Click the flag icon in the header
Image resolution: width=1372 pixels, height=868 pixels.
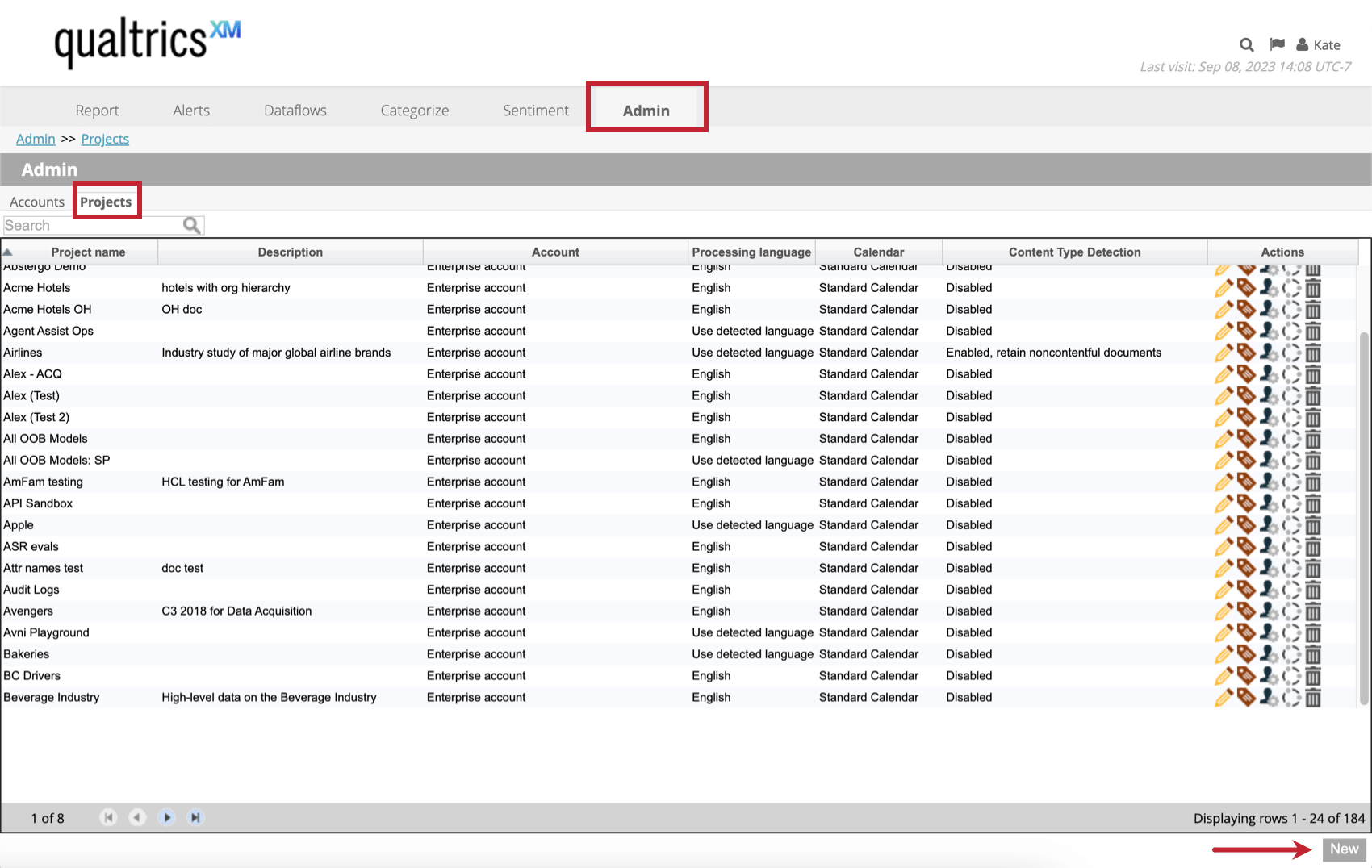pyautogui.click(x=1277, y=44)
